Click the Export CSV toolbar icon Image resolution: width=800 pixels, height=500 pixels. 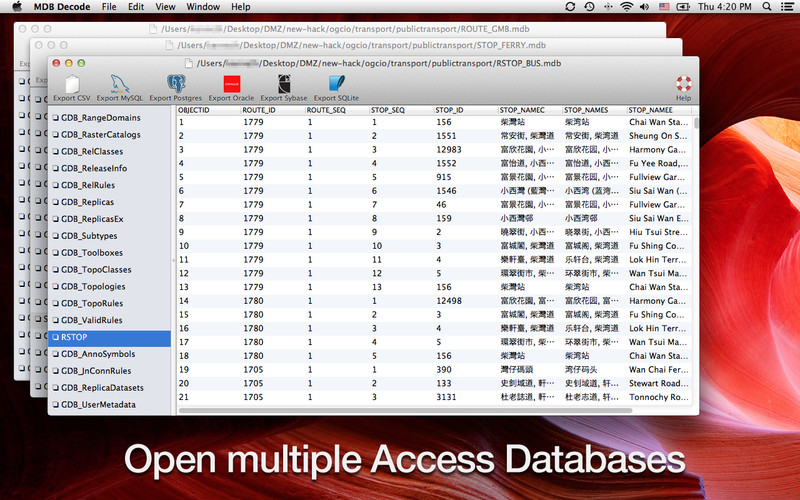coord(72,84)
